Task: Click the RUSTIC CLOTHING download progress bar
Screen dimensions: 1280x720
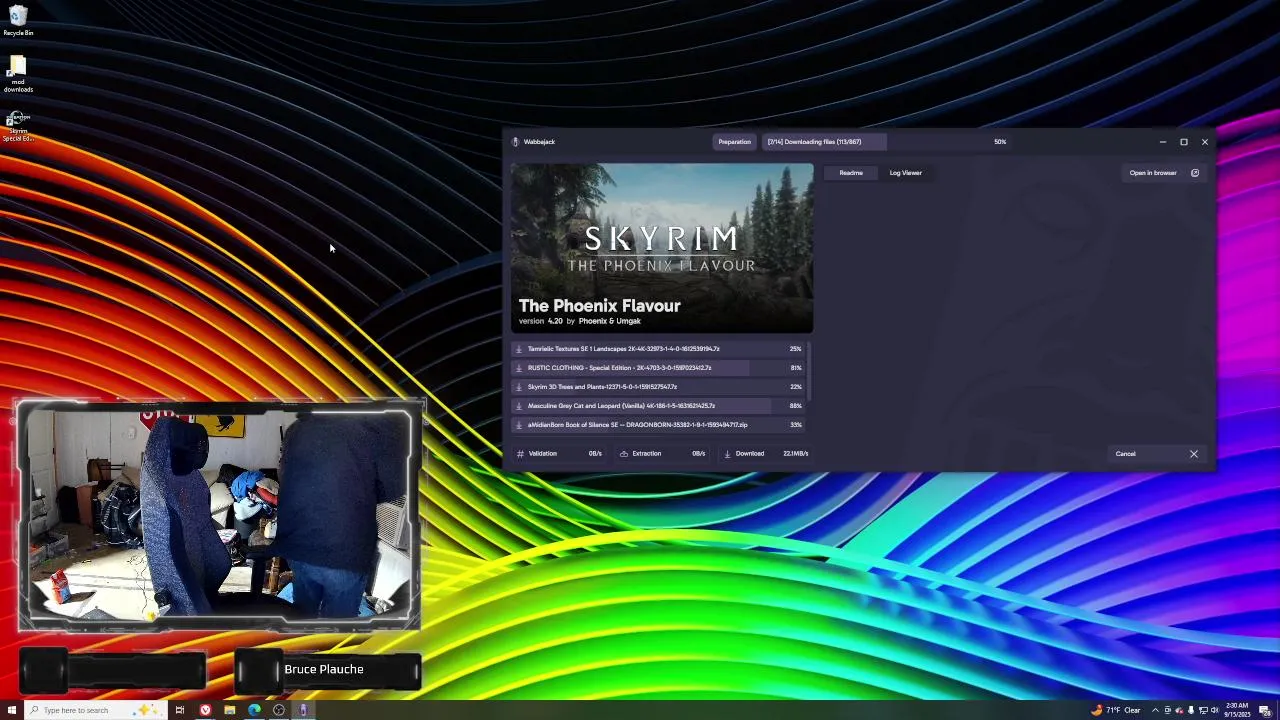Action: pyautogui.click(x=658, y=368)
